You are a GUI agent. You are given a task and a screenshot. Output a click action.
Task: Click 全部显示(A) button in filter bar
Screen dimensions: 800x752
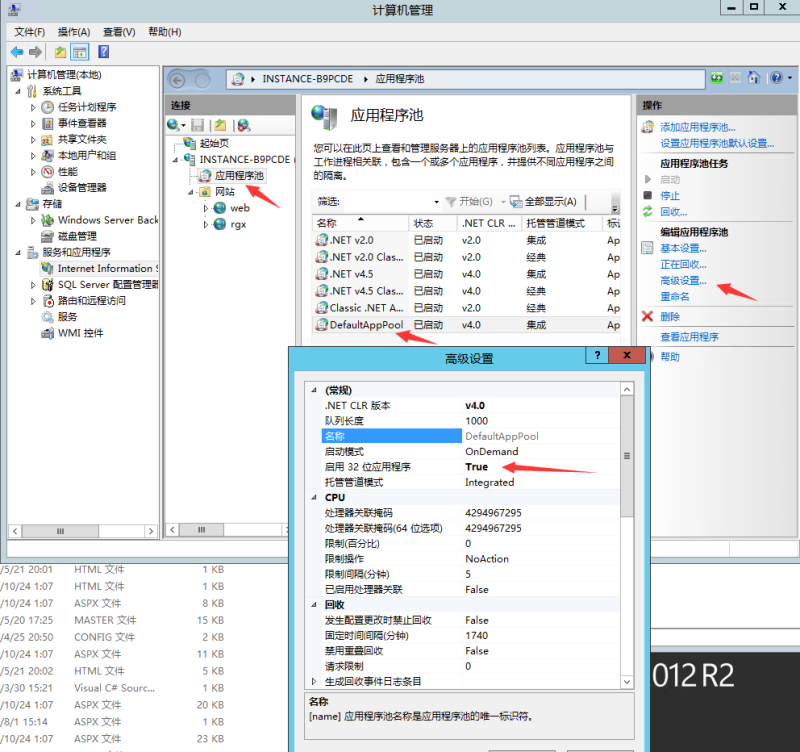pyautogui.click(x=543, y=202)
